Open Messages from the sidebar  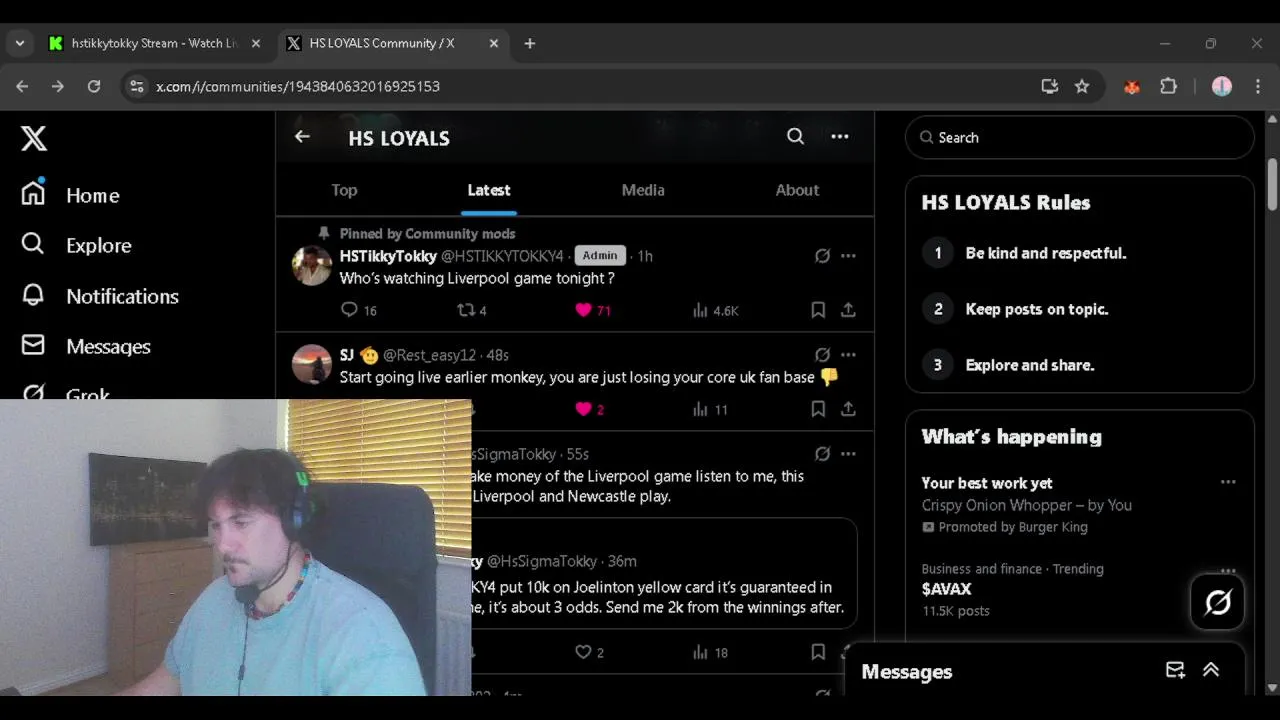86,346
